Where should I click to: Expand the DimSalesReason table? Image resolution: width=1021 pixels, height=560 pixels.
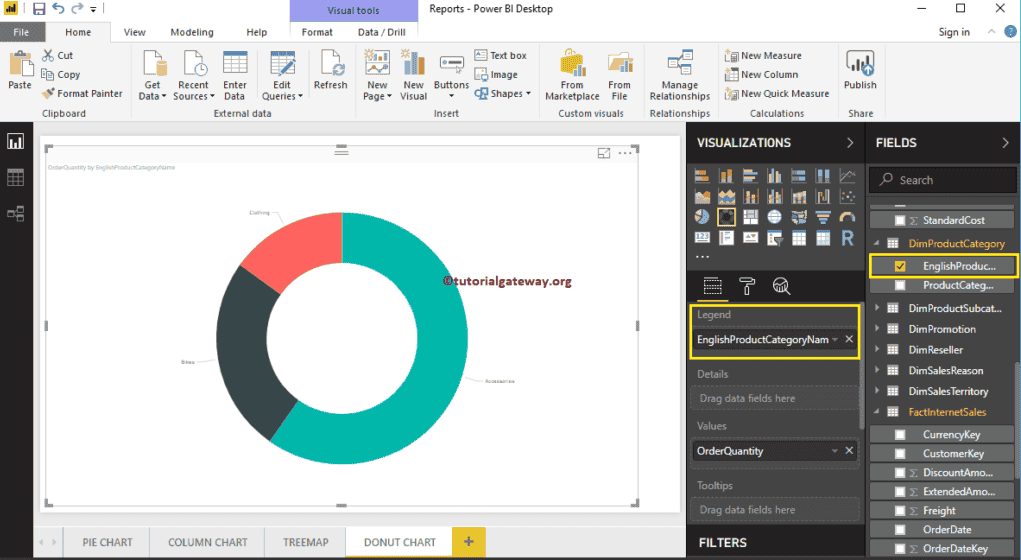[877, 371]
